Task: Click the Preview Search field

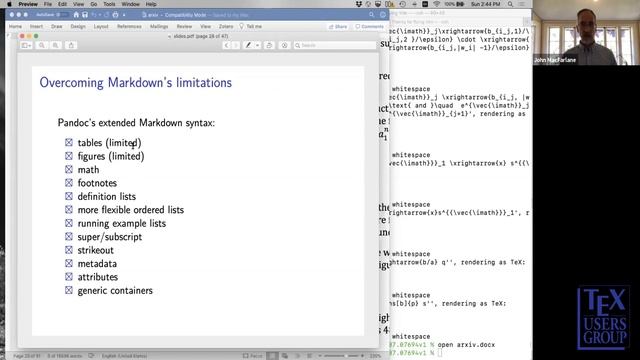Action: 335,45
